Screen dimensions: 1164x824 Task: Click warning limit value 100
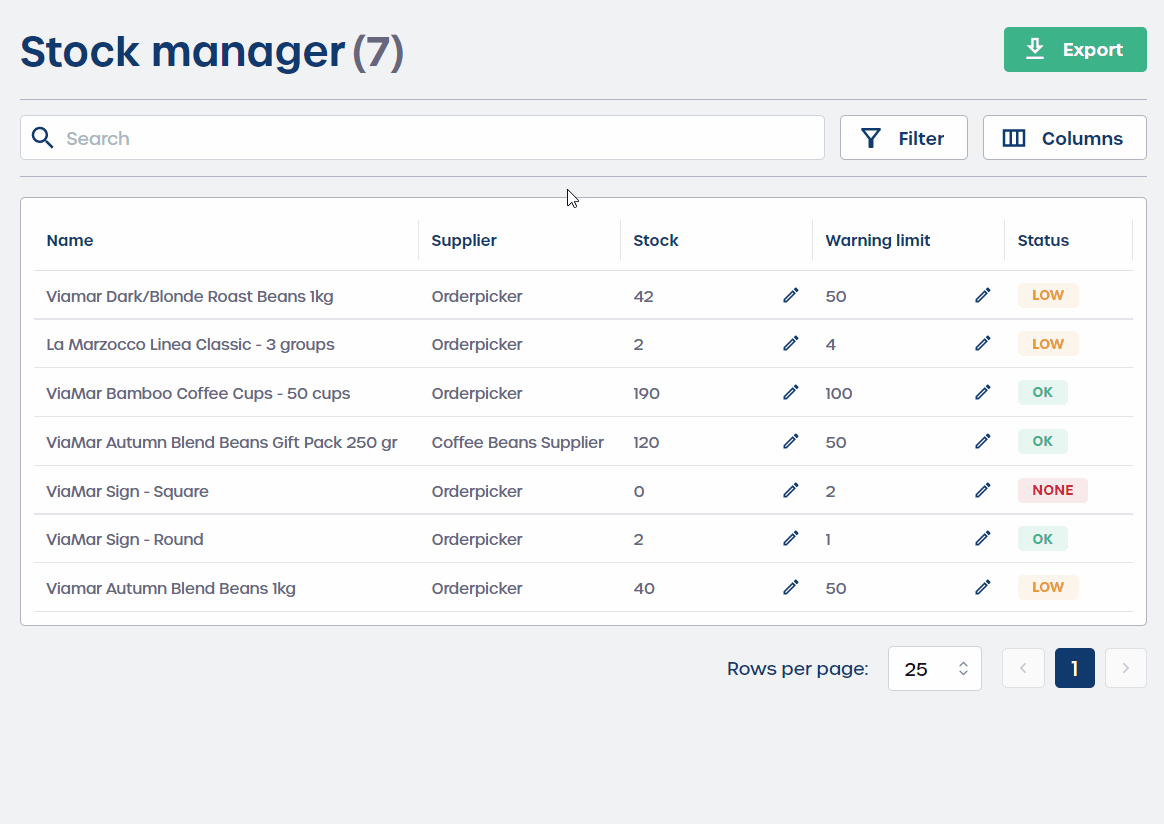click(839, 393)
